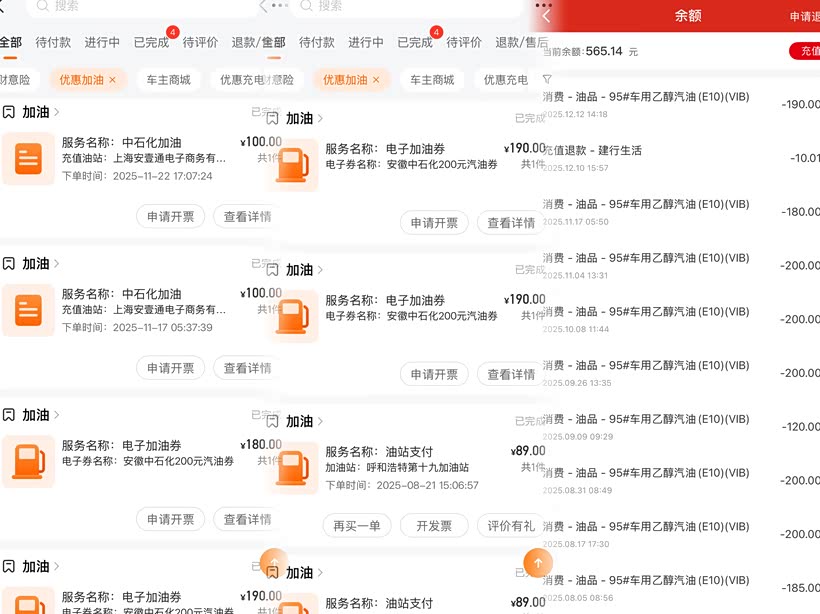
Task: Click × on 优惠加油 chip above 中石化加油 orders
Action: click(x=112, y=79)
